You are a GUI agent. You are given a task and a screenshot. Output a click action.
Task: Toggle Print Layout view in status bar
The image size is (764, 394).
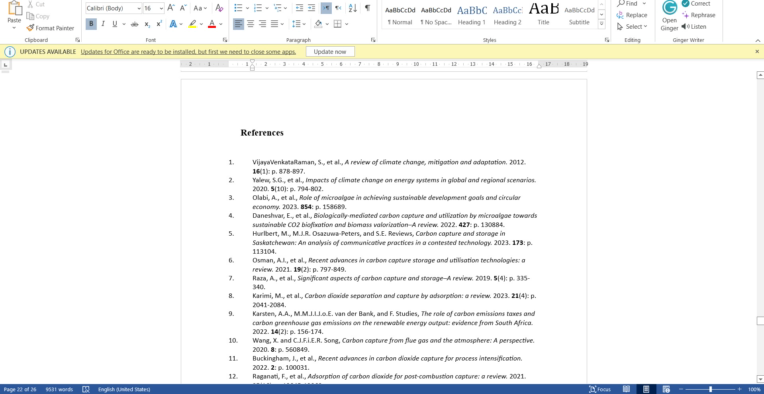[x=646, y=389]
